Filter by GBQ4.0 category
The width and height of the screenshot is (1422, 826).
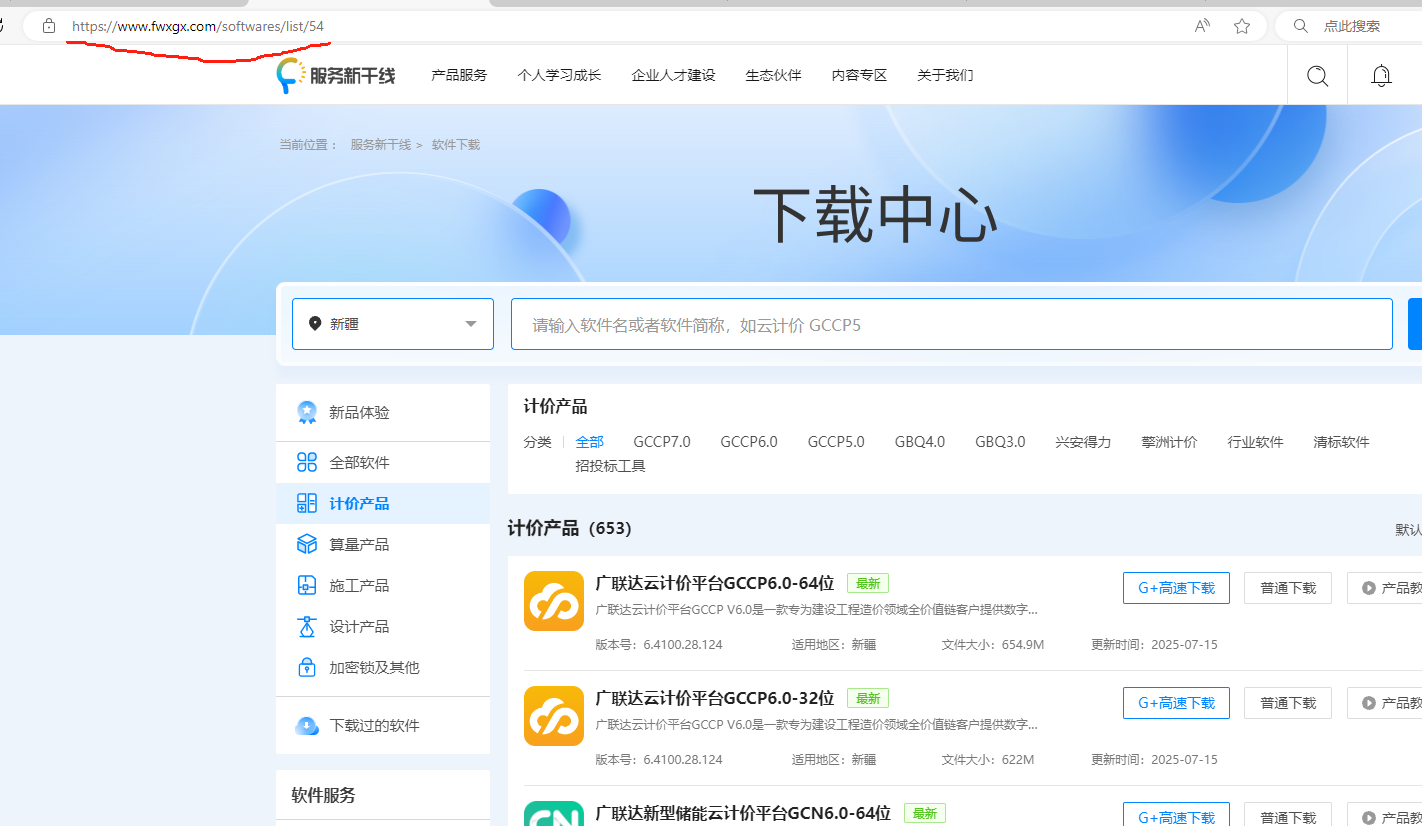coord(920,442)
